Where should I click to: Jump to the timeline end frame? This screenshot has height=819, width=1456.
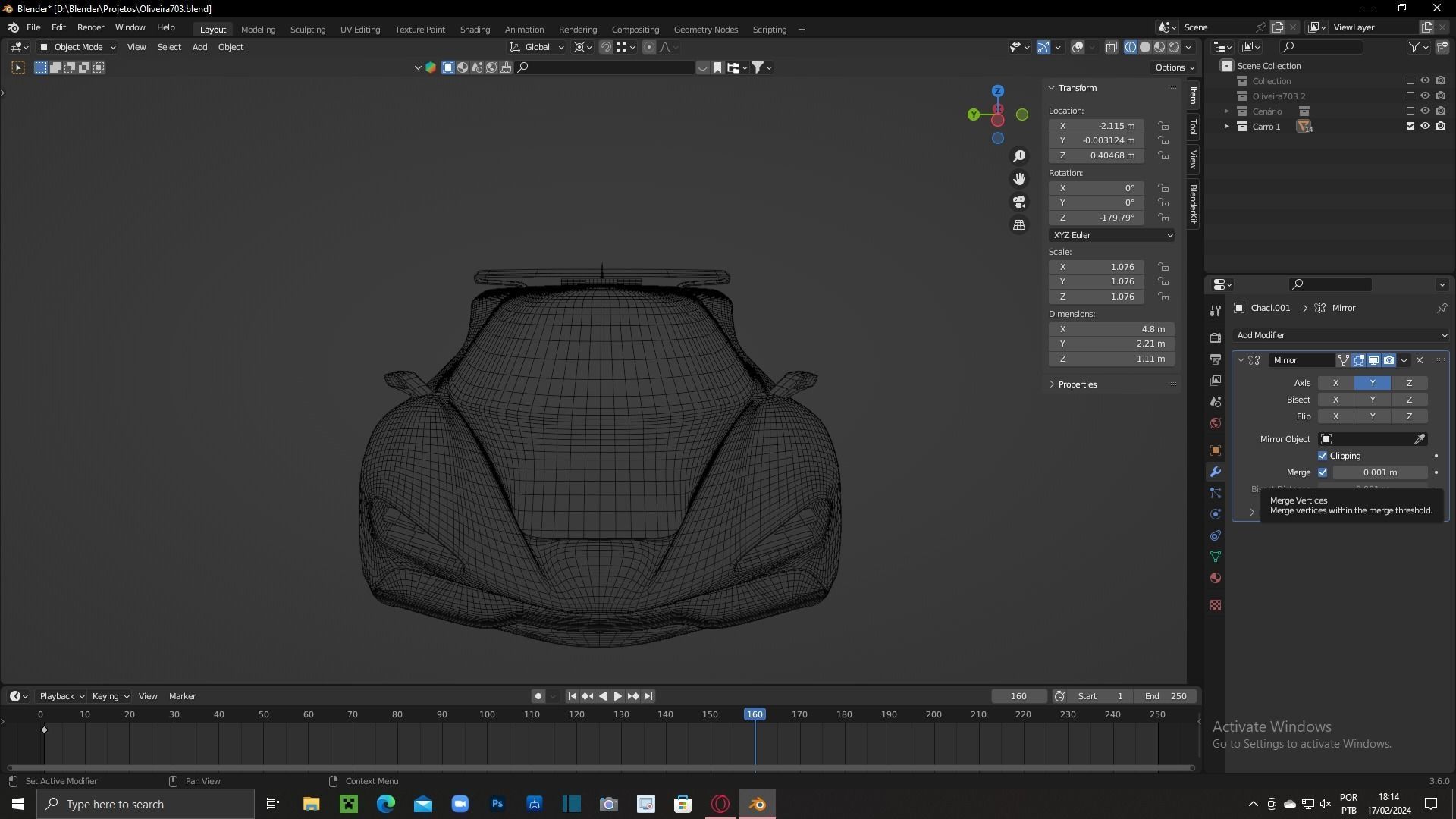pyautogui.click(x=648, y=696)
